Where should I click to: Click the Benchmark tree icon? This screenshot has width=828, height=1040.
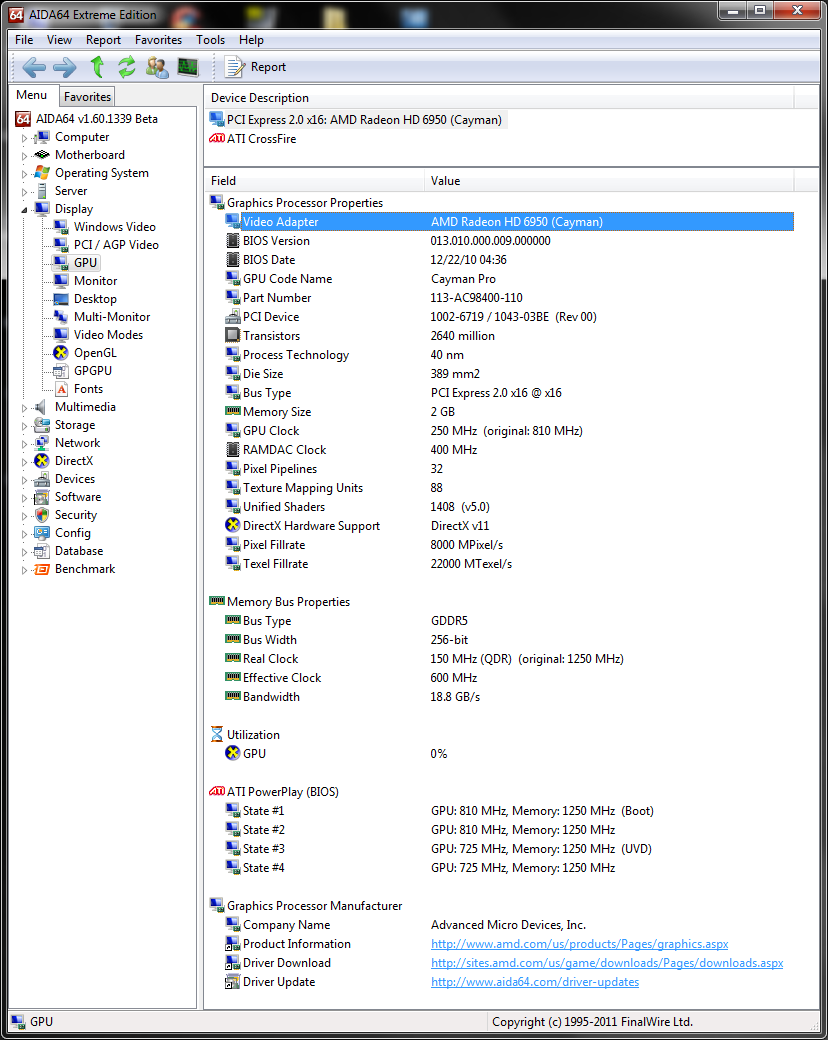(x=42, y=569)
